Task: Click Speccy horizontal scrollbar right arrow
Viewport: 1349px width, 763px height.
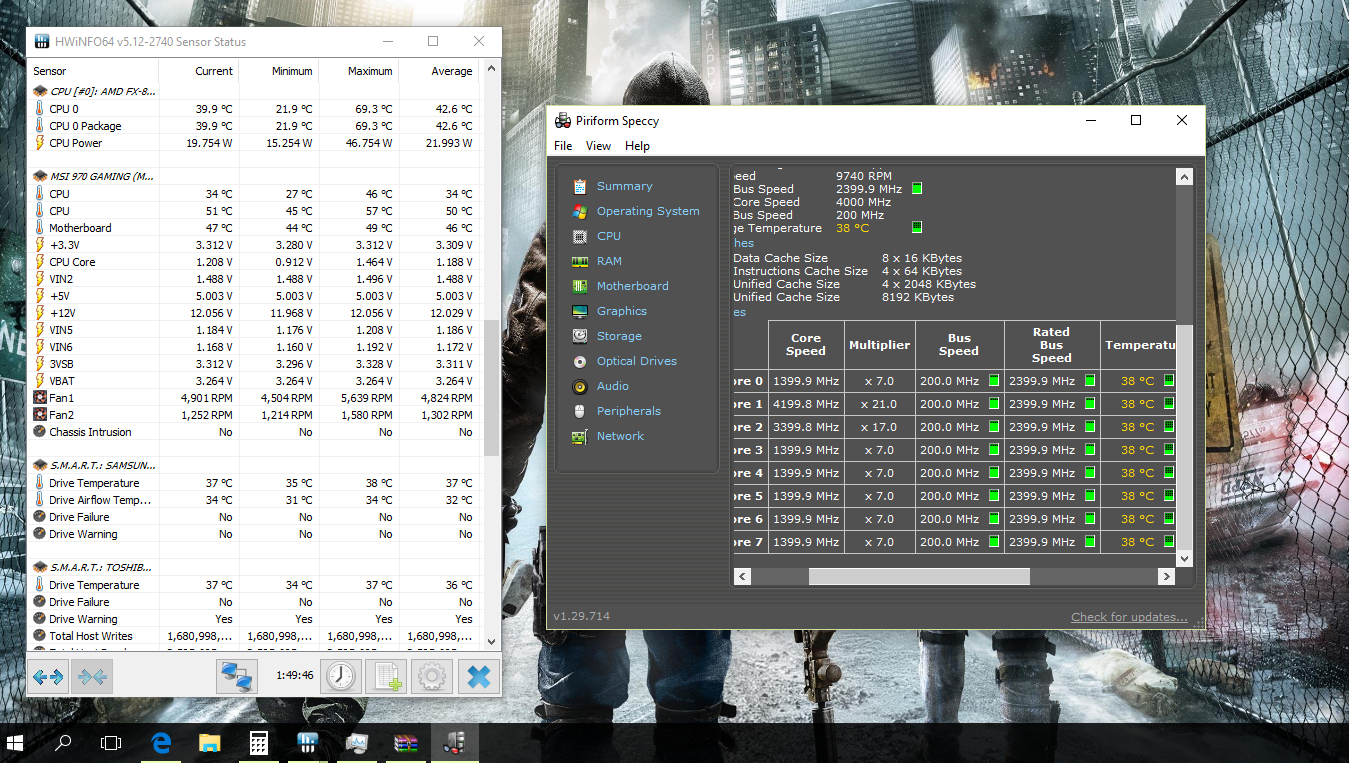Action: pyautogui.click(x=1166, y=576)
